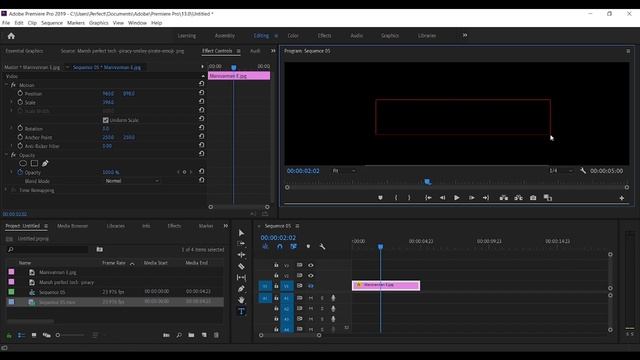640x360 pixels.
Task: Show hidden Source panel tabs chevron
Action: [273, 51]
